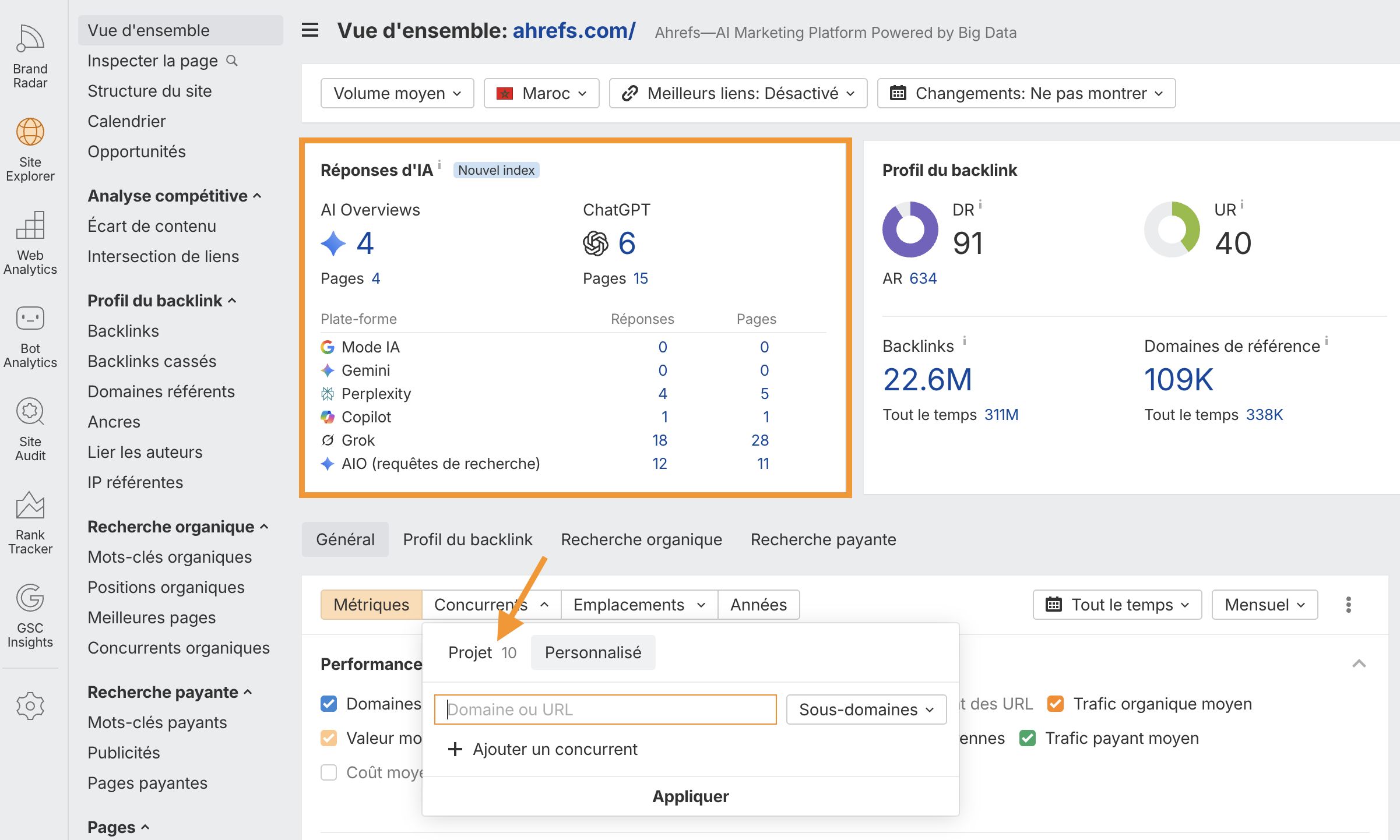Open the Volume moyen dropdown

[x=397, y=93]
